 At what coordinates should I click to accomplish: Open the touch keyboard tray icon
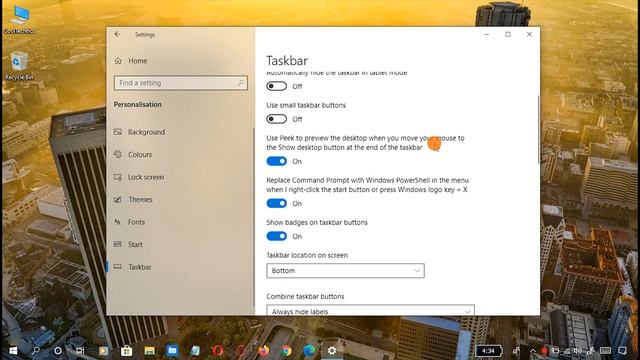coord(605,351)
